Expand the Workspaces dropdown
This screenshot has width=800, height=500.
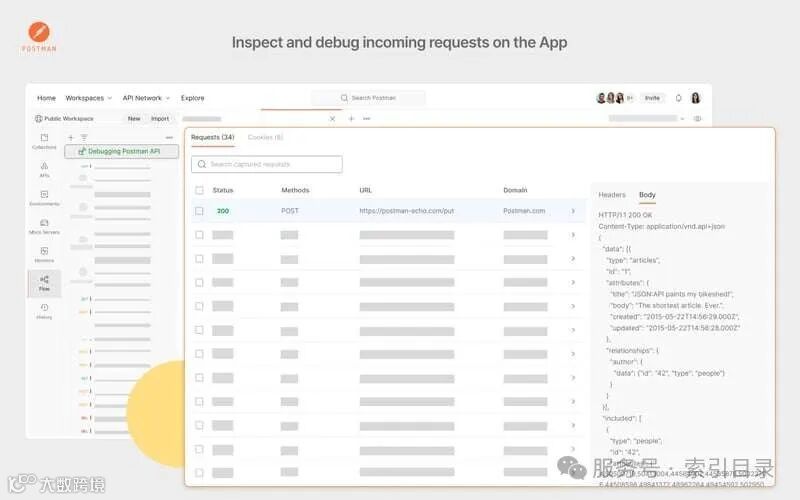pyautogui.click(x=88, y=98)
